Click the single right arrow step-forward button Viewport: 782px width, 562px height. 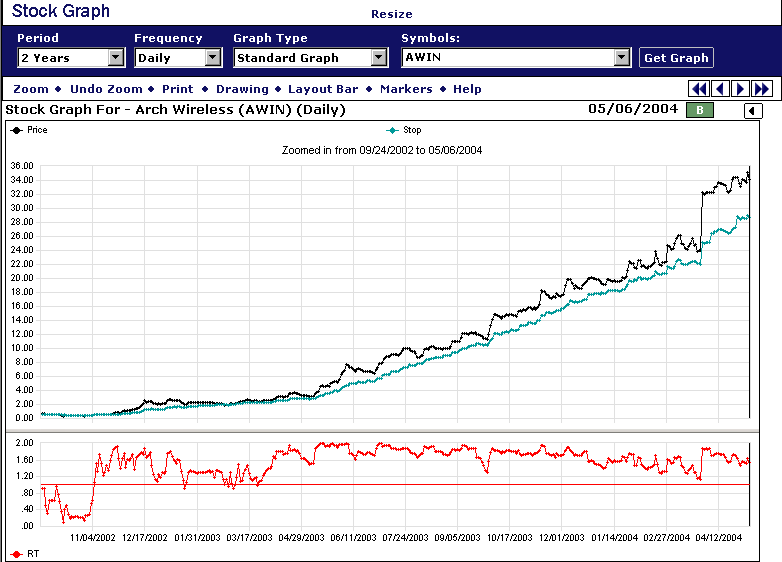741,89
